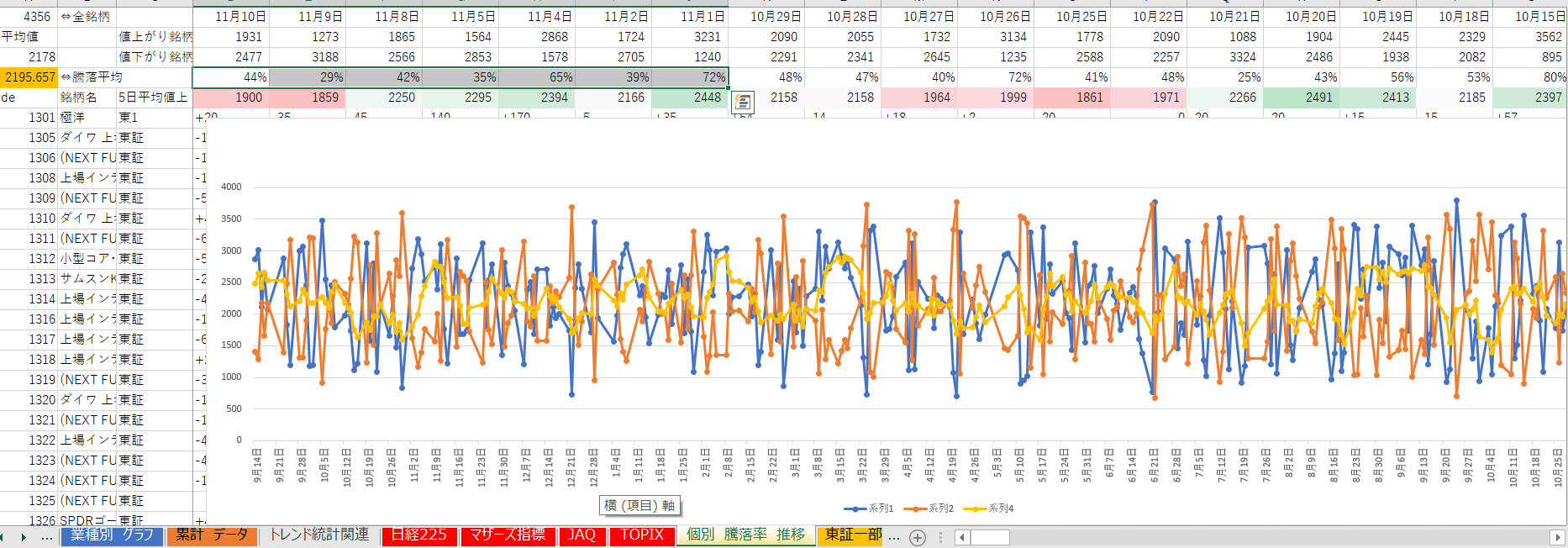The image size is (1568, 548).
Task: Switch to the JAQ sheet tab
Action: click(581, 535)
